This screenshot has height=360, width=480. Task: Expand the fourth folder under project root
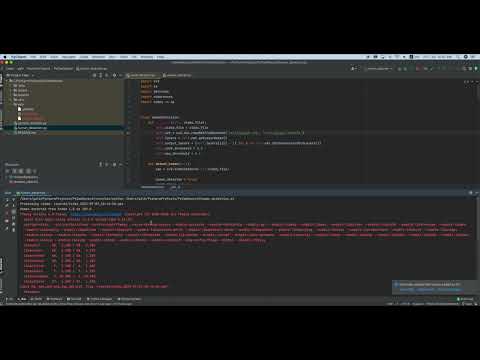[11, 100]
